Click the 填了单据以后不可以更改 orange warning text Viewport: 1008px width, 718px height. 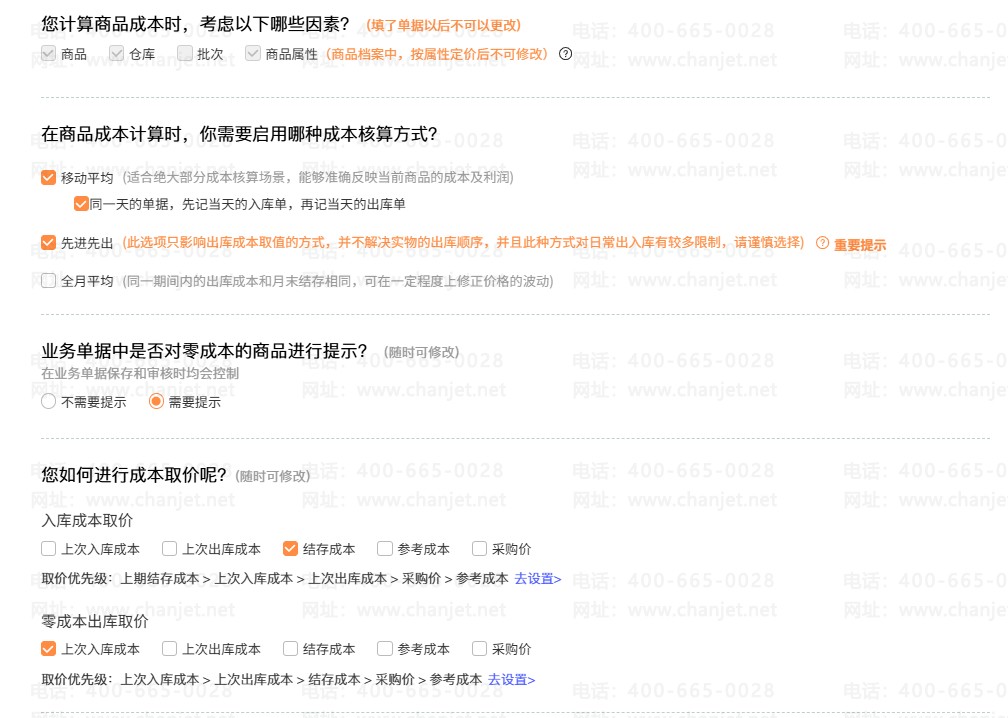tap(444, 26)
